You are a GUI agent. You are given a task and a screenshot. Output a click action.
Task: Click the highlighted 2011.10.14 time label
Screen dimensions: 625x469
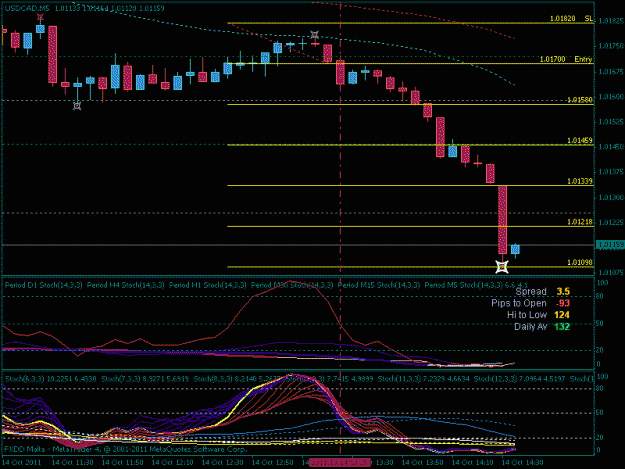(340, 462)
